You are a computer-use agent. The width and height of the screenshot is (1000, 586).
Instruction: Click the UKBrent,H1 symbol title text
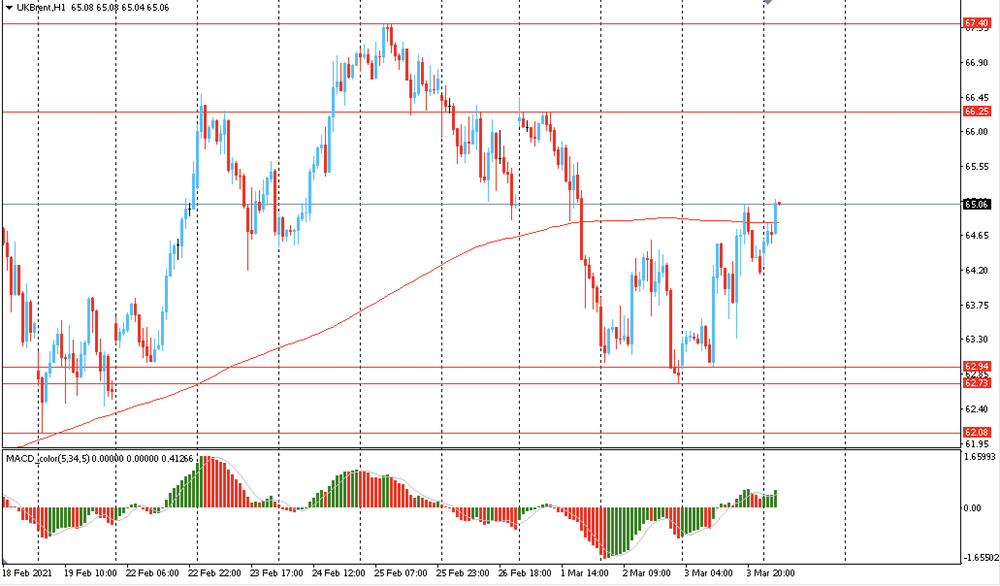pos(41,8)
